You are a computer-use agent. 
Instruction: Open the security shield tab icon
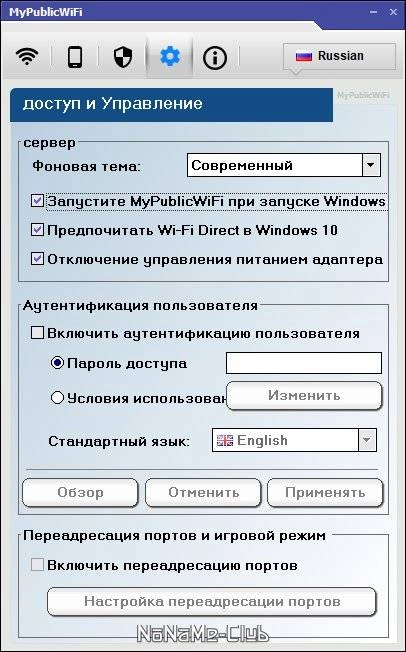coord(123,57)
